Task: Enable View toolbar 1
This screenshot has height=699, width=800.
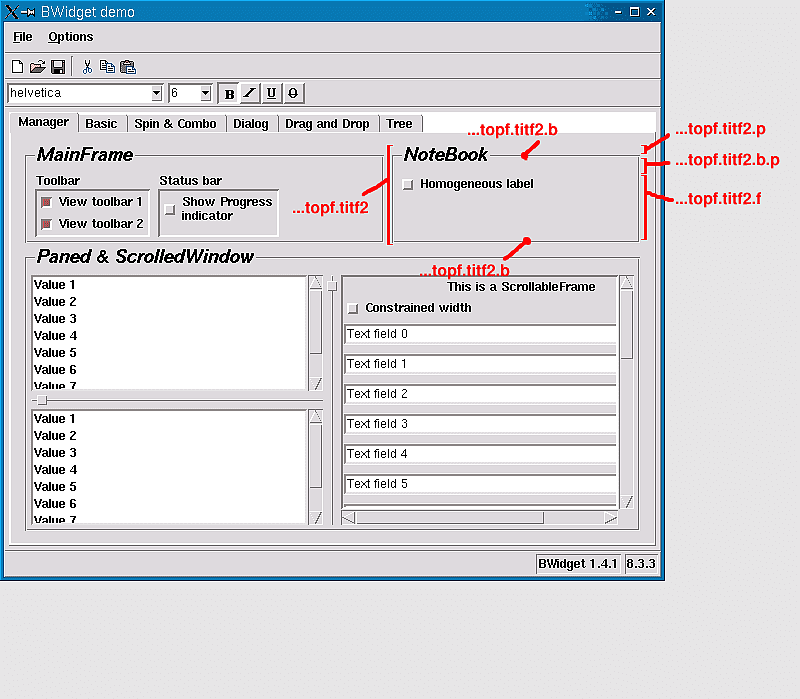Action: click(x=44, y=201)
